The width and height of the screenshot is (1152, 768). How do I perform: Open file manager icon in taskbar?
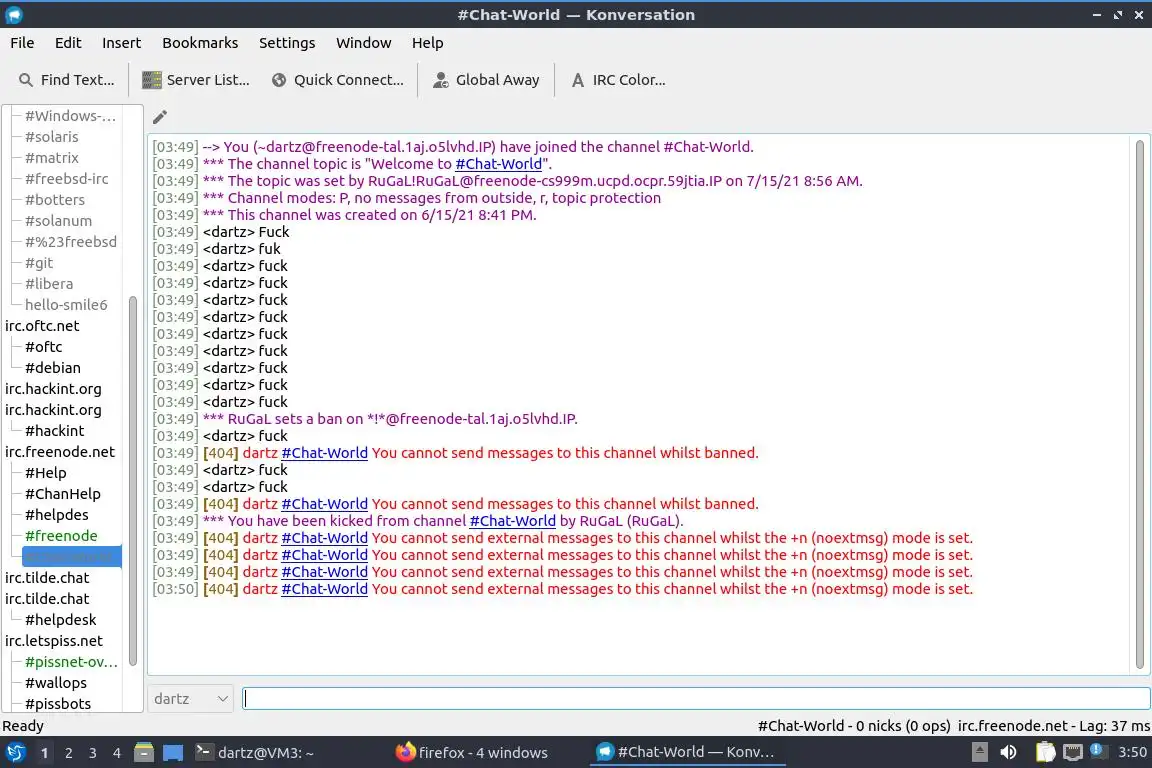[x=144, y=753]
